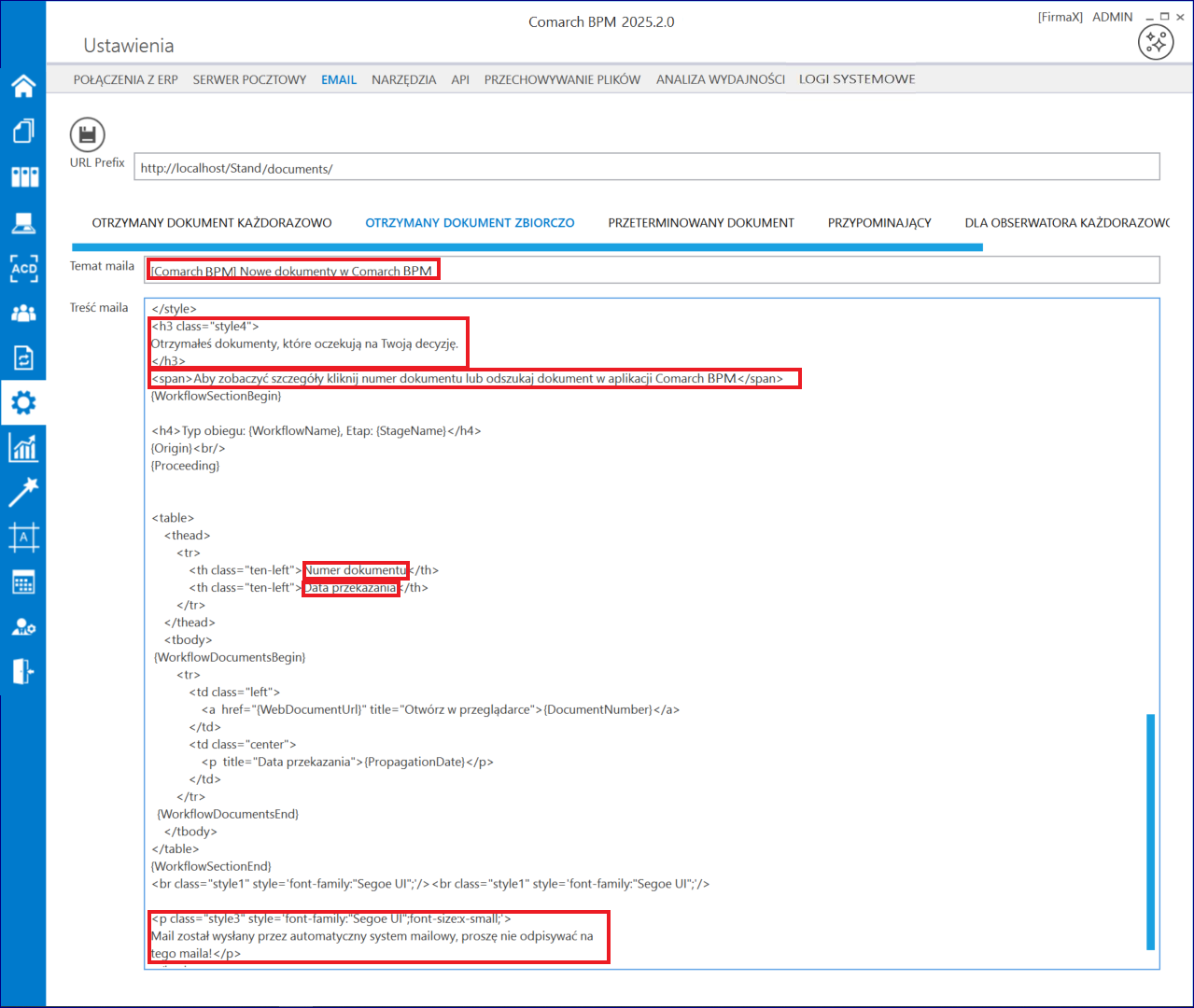Viewport: 1194px width, 1008px height.
Task: Click the 'Typ obiegu: {WorkflowName}' h4 line
Action: coord(316,431)
